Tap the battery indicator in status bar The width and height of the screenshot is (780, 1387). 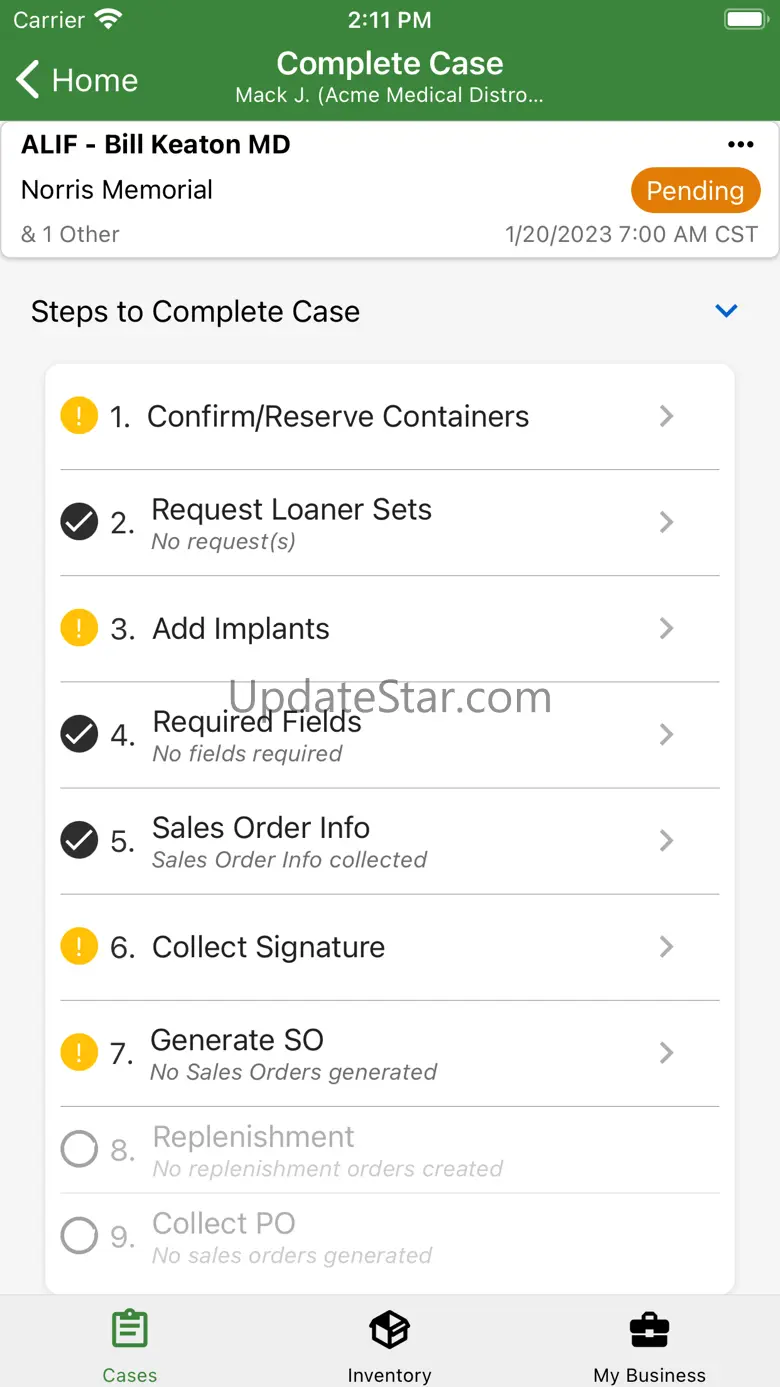(745, 19)
